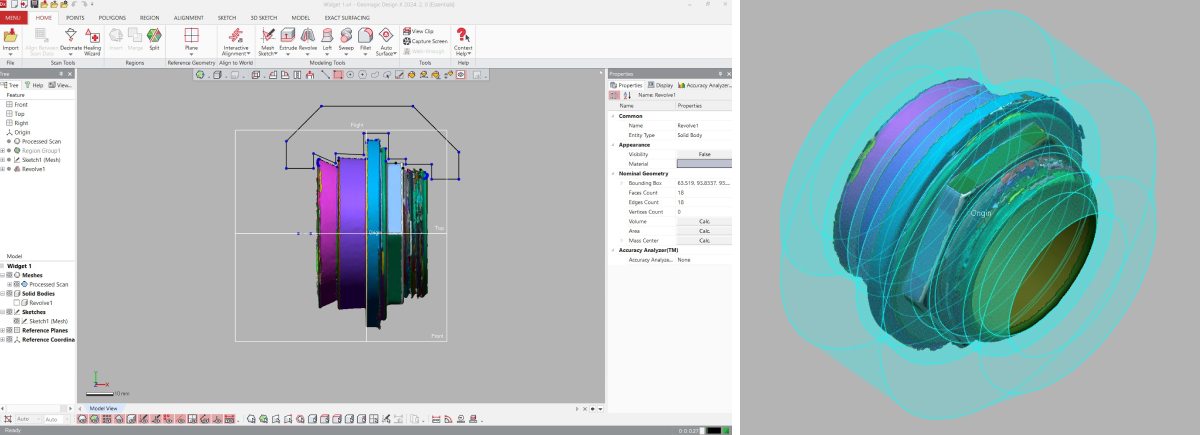Collapse the Appearance section in Properties

[614, 145]
